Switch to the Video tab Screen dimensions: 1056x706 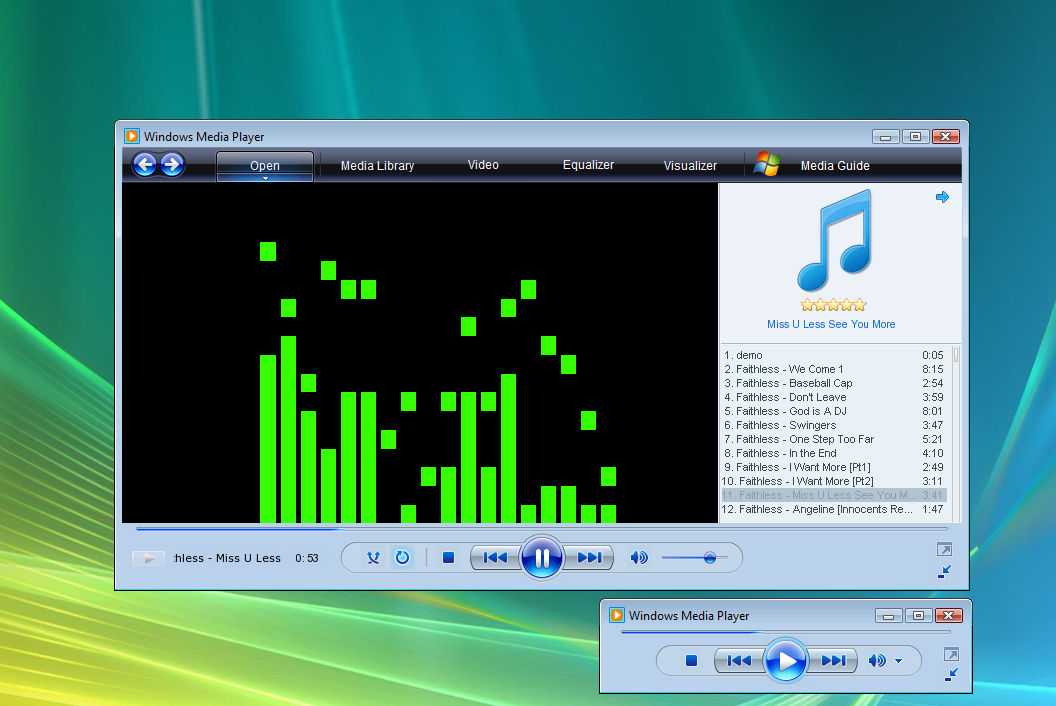(x=483, y=165)
